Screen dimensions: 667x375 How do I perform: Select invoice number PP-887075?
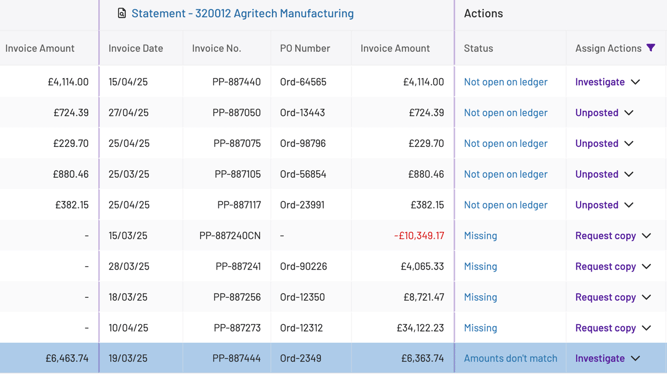tap(237, 143)
